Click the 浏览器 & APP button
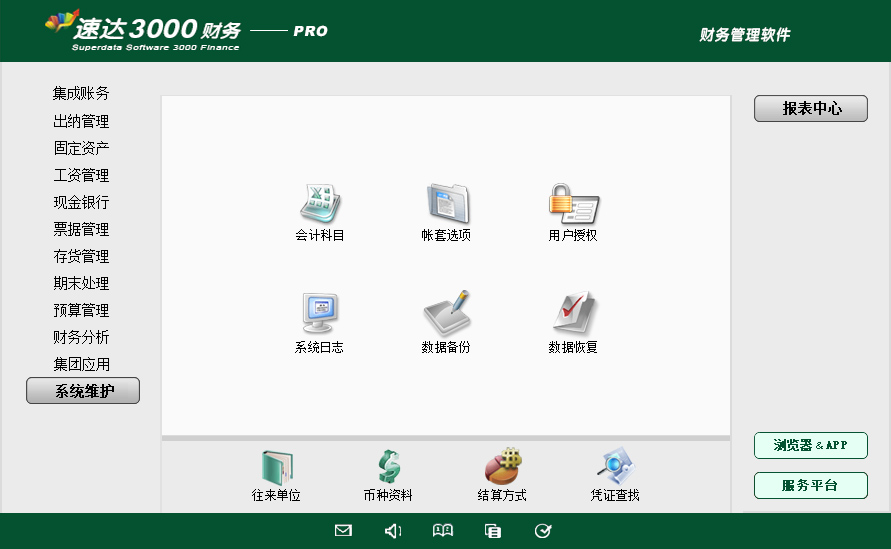 (x=811, y=446)
